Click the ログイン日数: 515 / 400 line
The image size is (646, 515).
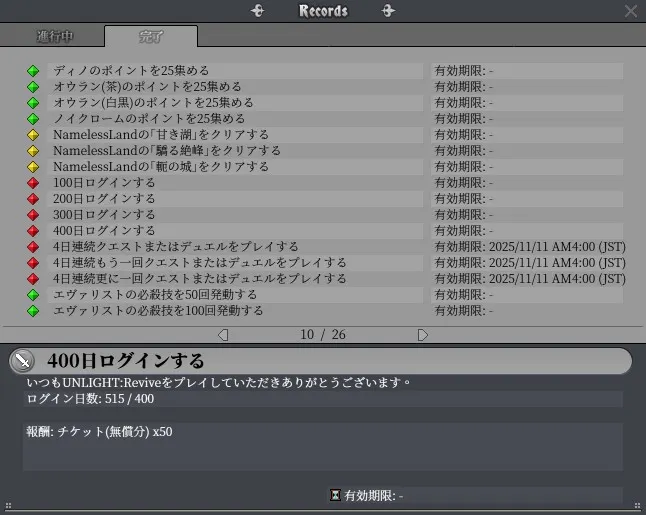pyautogui.click(x=90, y=399)
